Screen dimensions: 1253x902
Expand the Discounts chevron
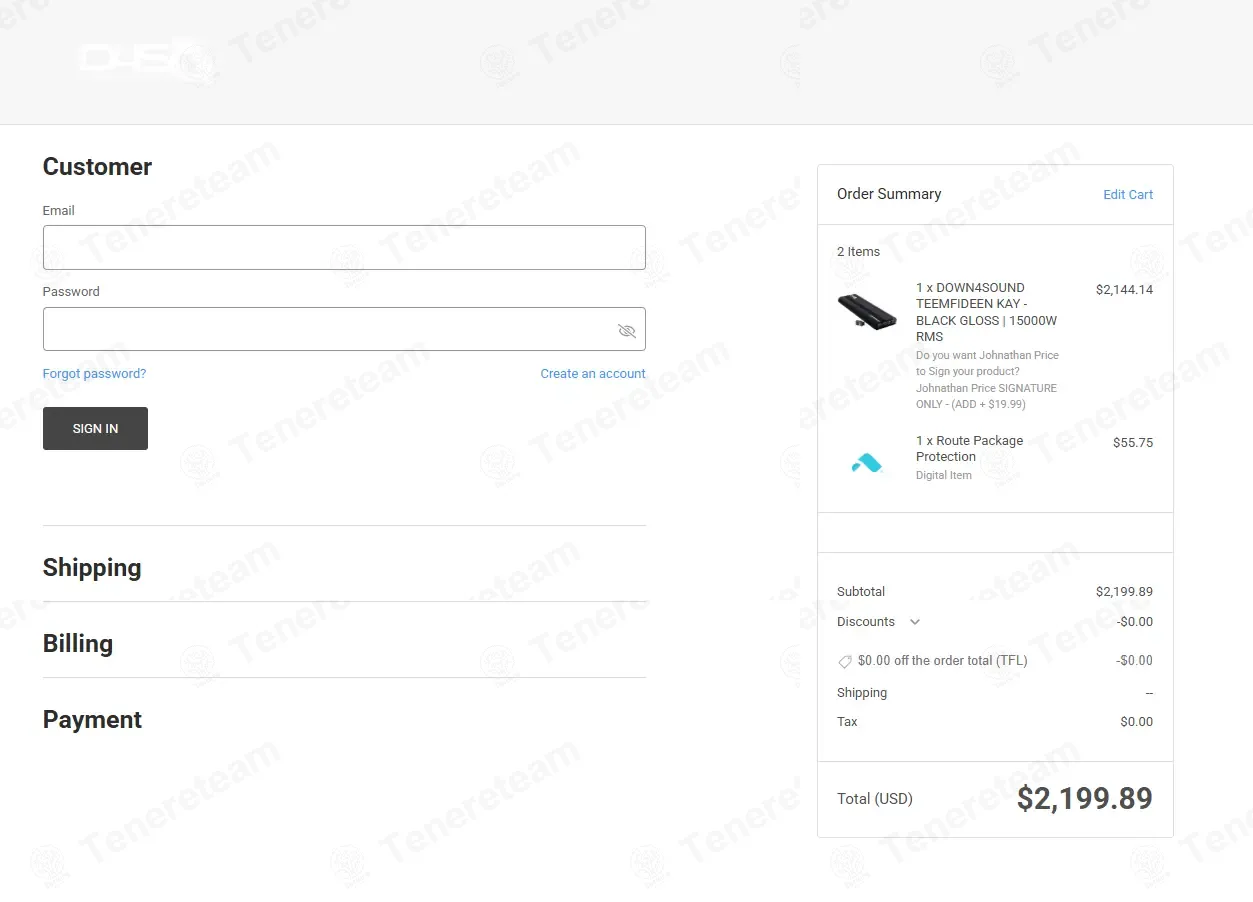[914, 622]
